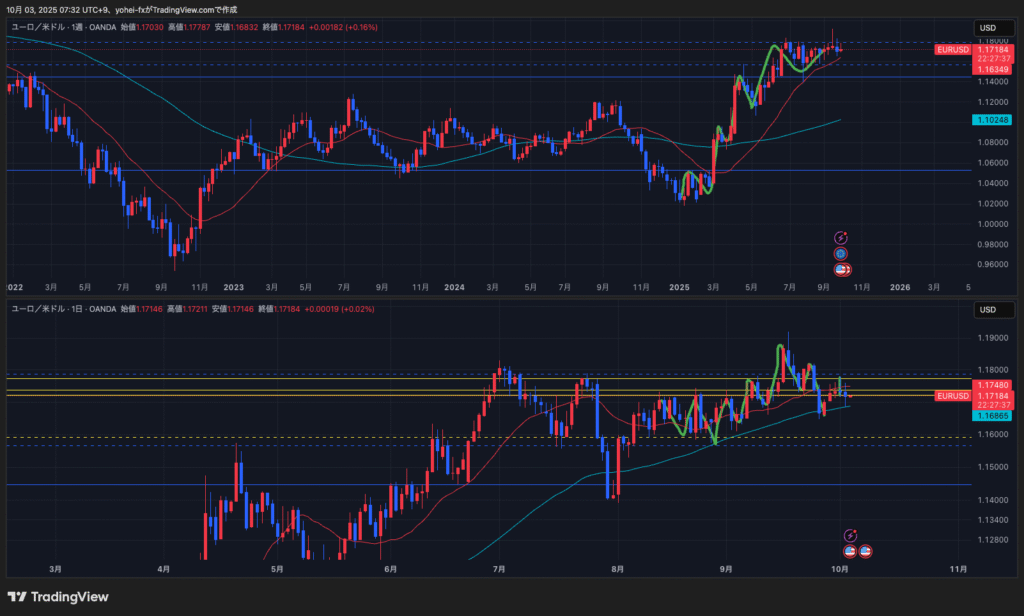Click the left US flag icon on daily chart
This screenshot has width=1024, height=616.
tap(850, 551)
